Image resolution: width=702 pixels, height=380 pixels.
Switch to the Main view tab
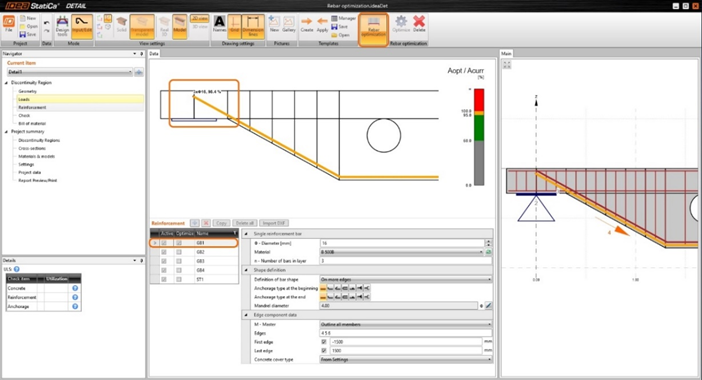(506, 53)
